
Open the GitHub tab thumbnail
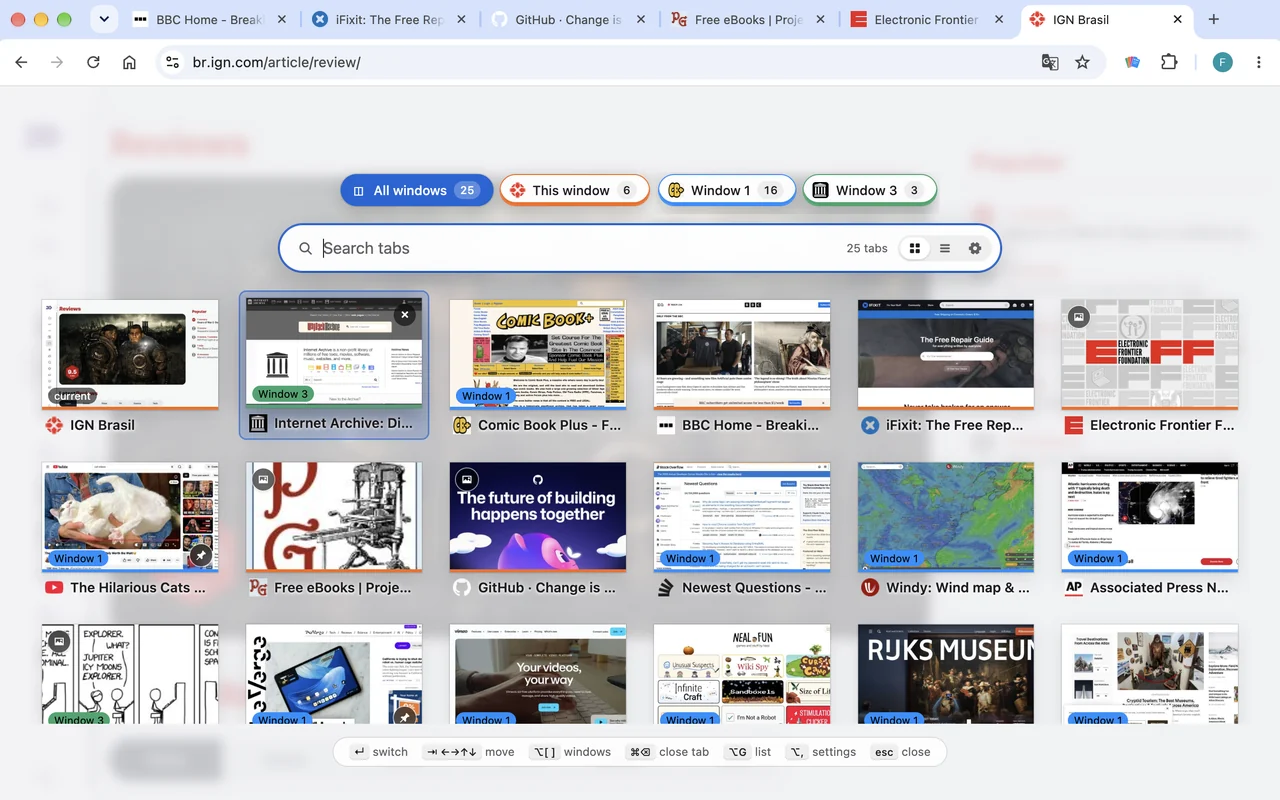(538, 516)
